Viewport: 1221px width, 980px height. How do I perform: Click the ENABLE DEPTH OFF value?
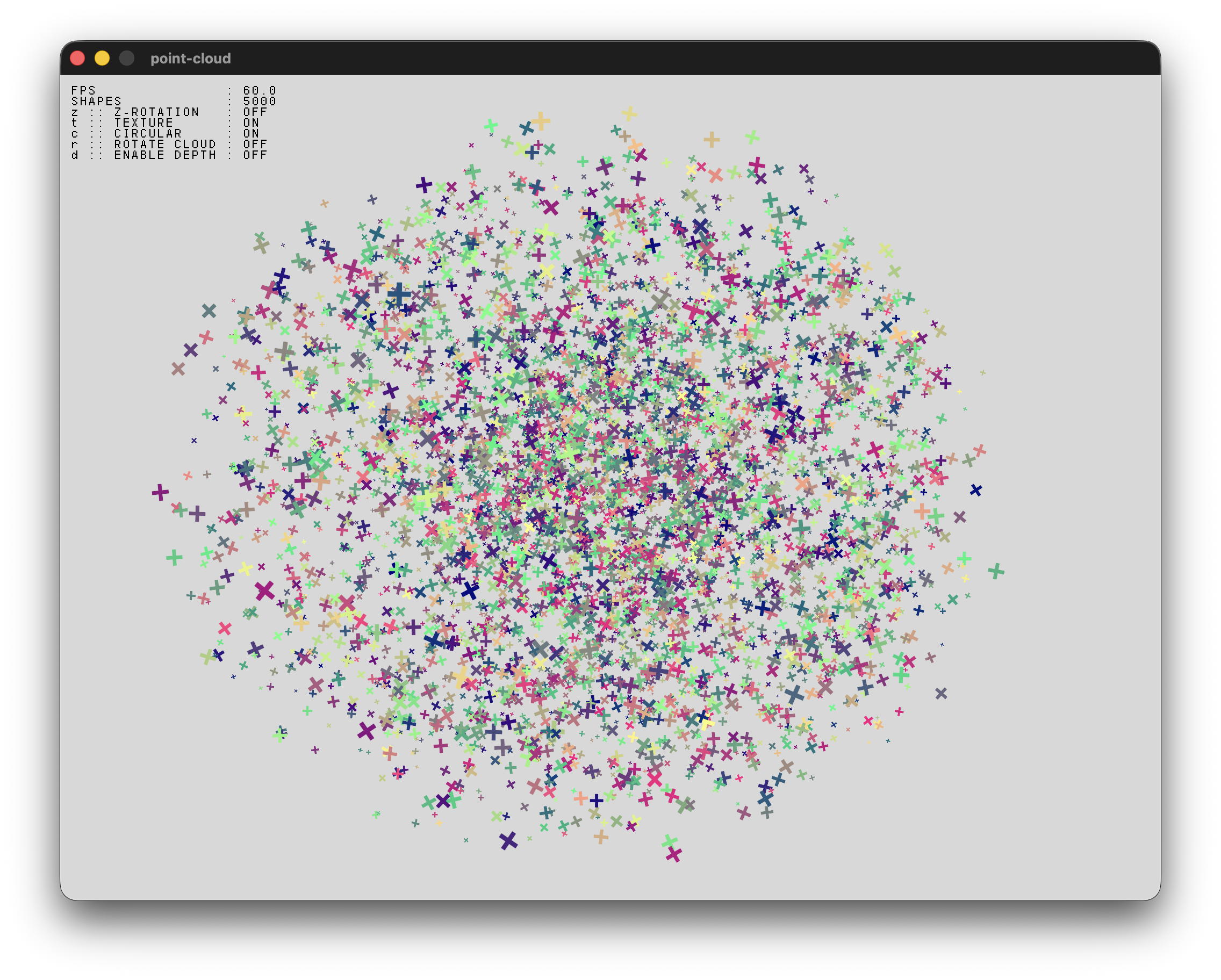pos(254,155)
